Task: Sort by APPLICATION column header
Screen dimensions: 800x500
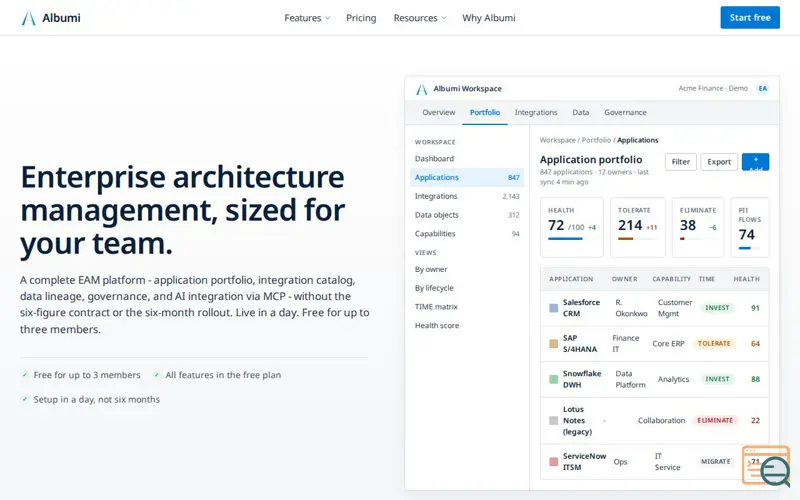Action: [x=571, y=279]
